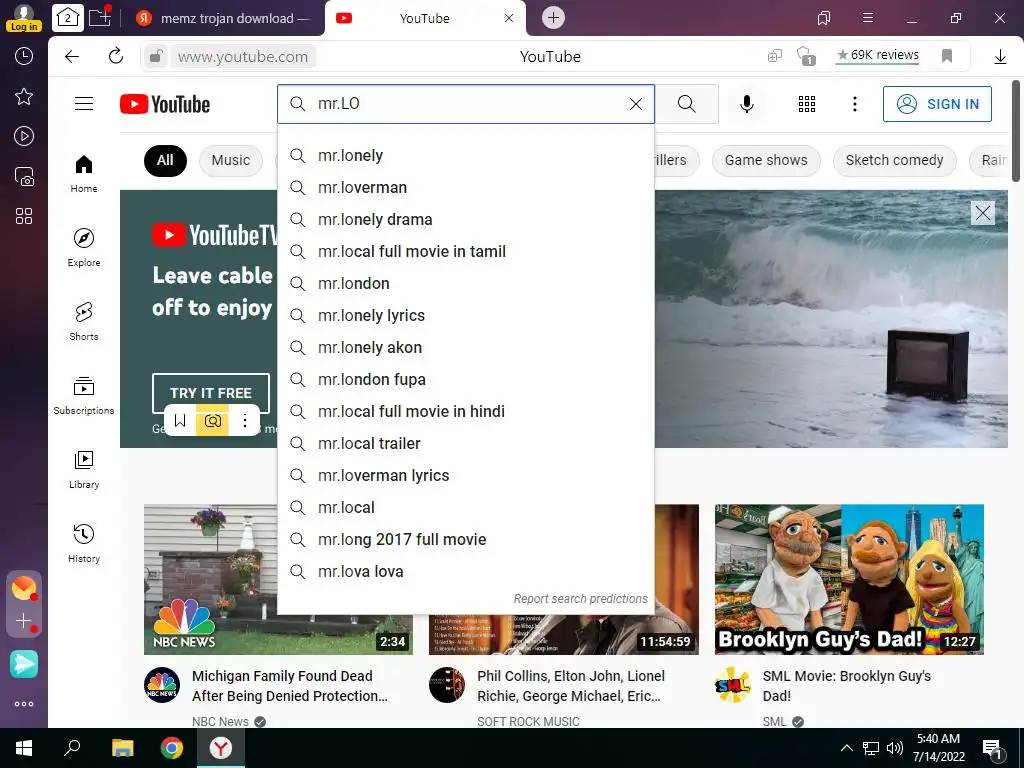Open the tab count home icon
Screen dimensions: 1024x768
68,18
